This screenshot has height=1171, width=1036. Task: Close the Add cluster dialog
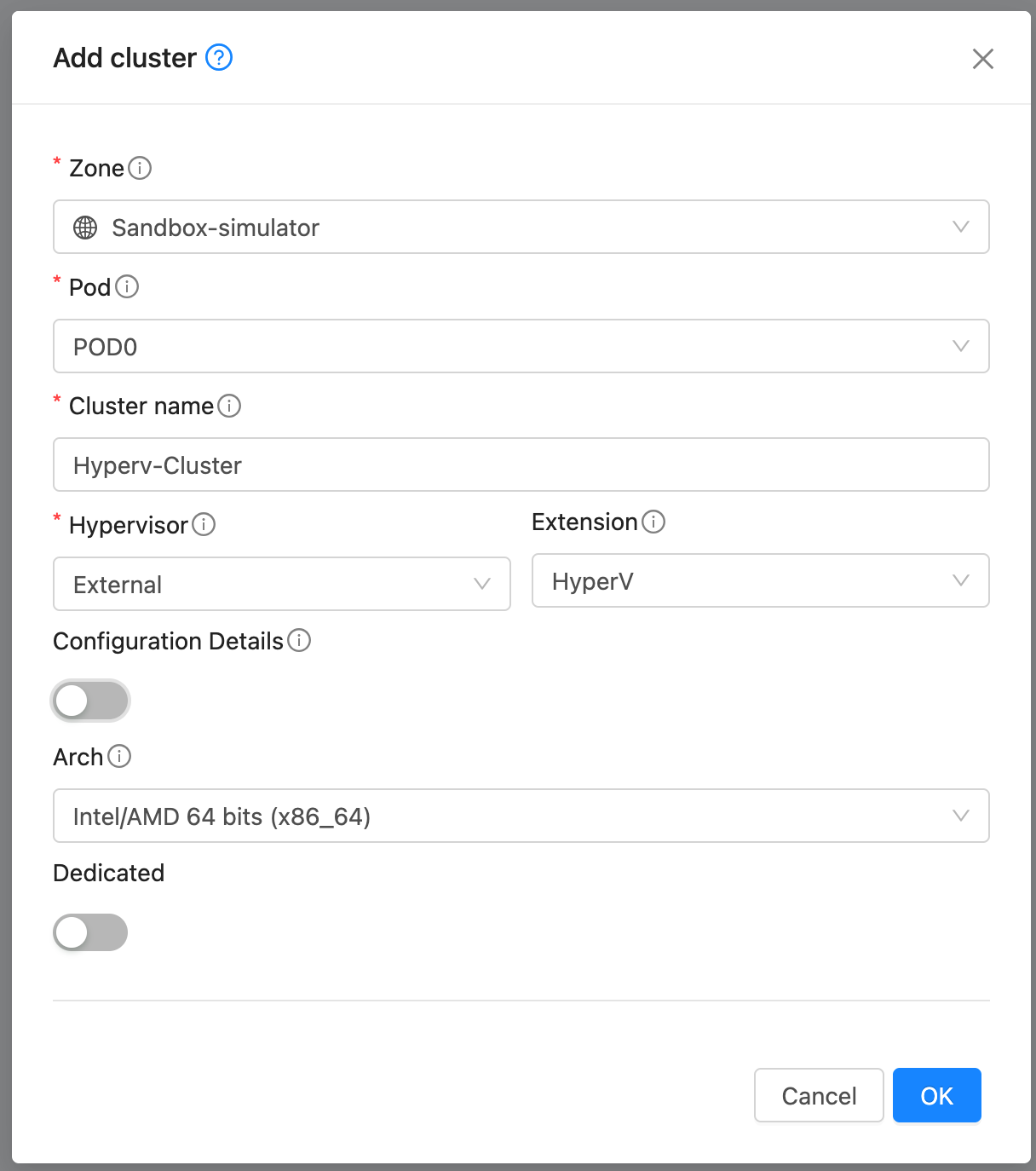(x=983, y=59)
